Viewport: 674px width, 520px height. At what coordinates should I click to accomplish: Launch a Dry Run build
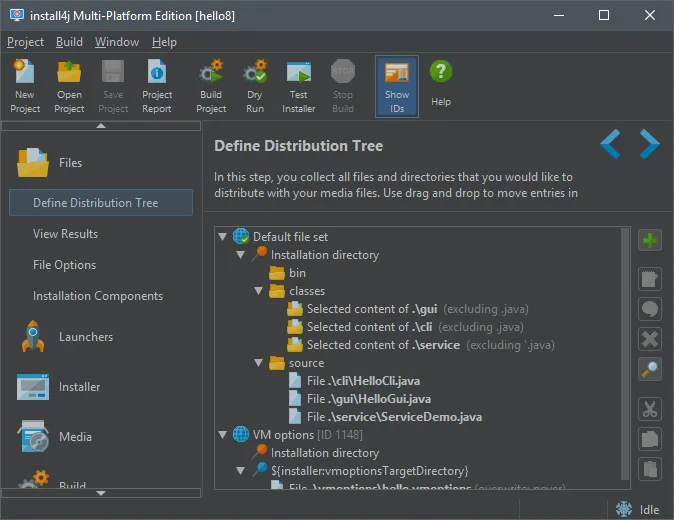(255, 86)
